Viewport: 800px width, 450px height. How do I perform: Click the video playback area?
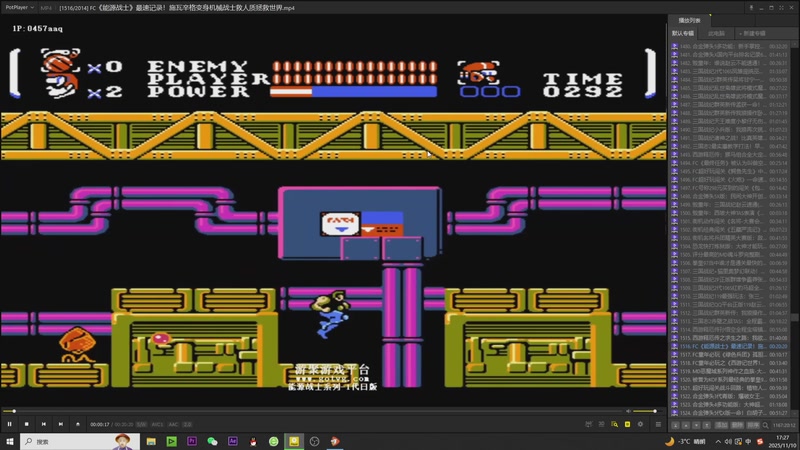coord(334,210)
